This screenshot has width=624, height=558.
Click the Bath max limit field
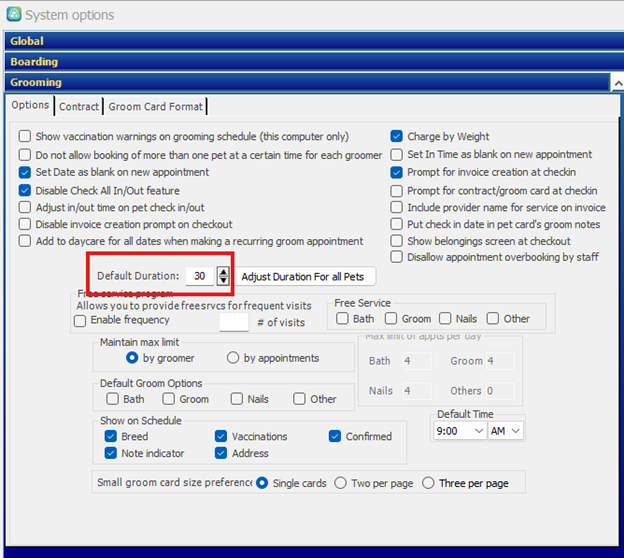417,361
